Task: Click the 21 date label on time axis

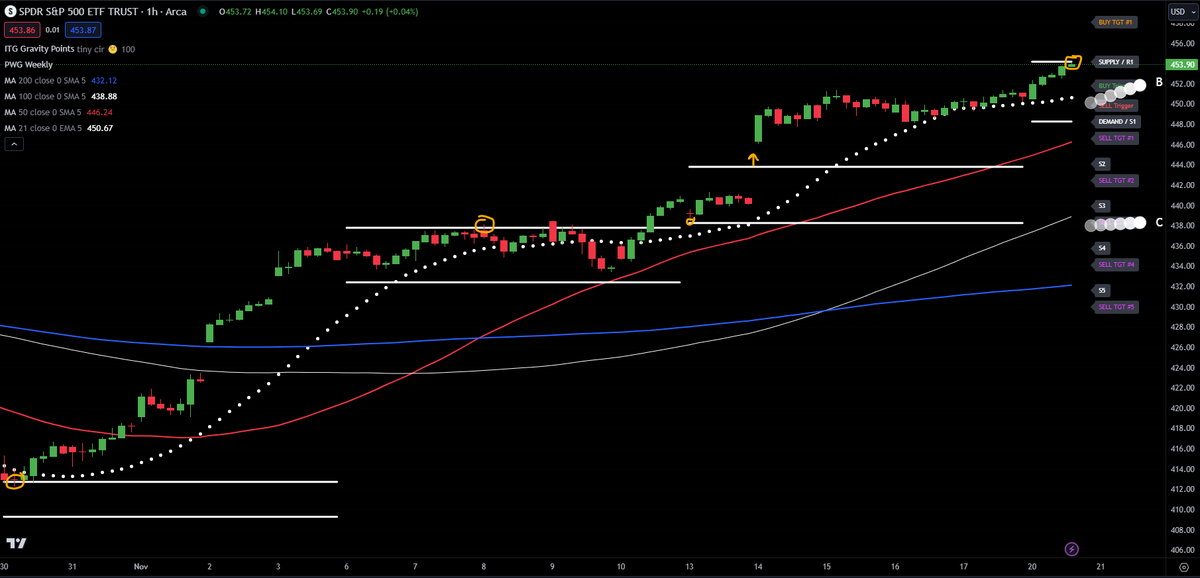Action: [x=1102, y=566]
